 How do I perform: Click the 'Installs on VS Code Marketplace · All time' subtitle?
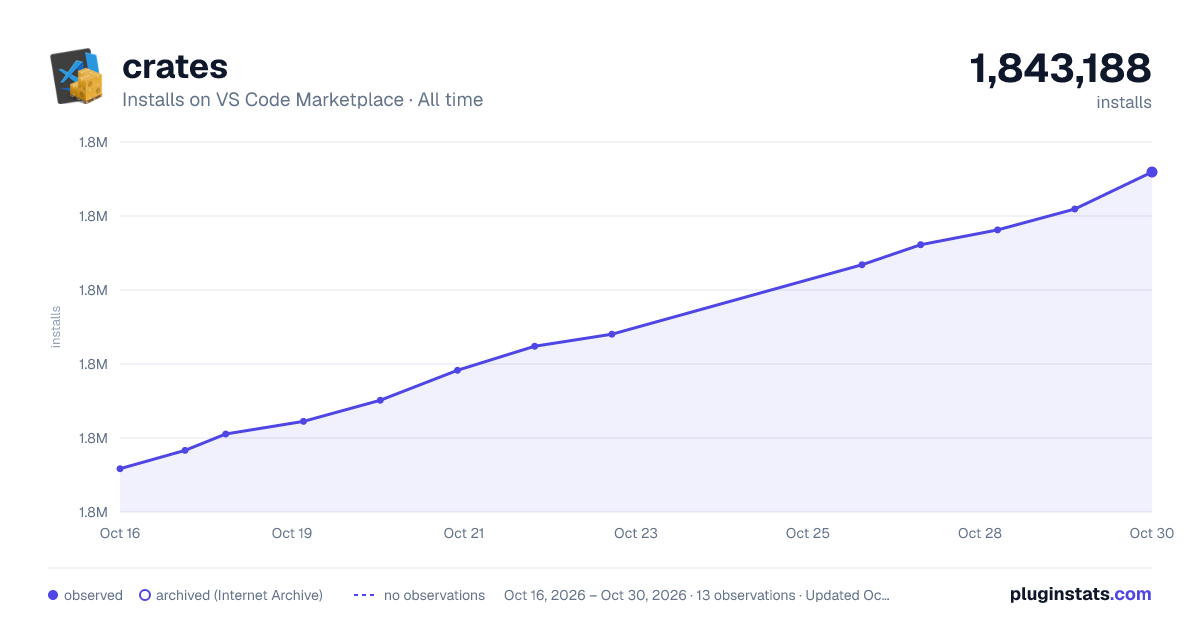coord(302,100)
